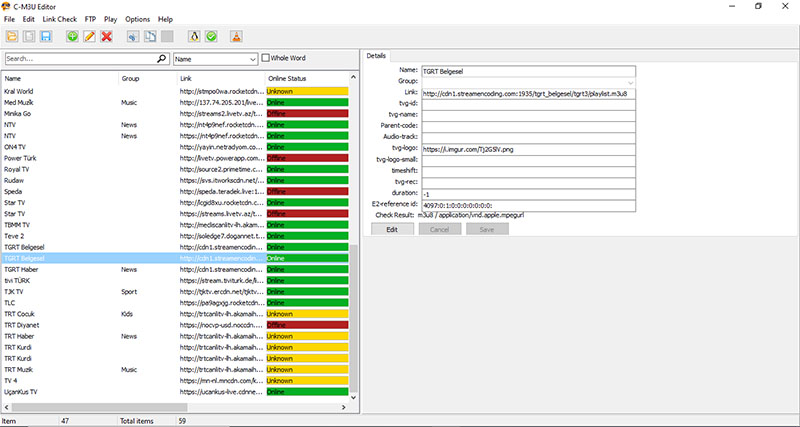Screen dimensions: 800x427
Task: Click the grayed-out paste toolbar icon
Action: [x=167, y=36]
